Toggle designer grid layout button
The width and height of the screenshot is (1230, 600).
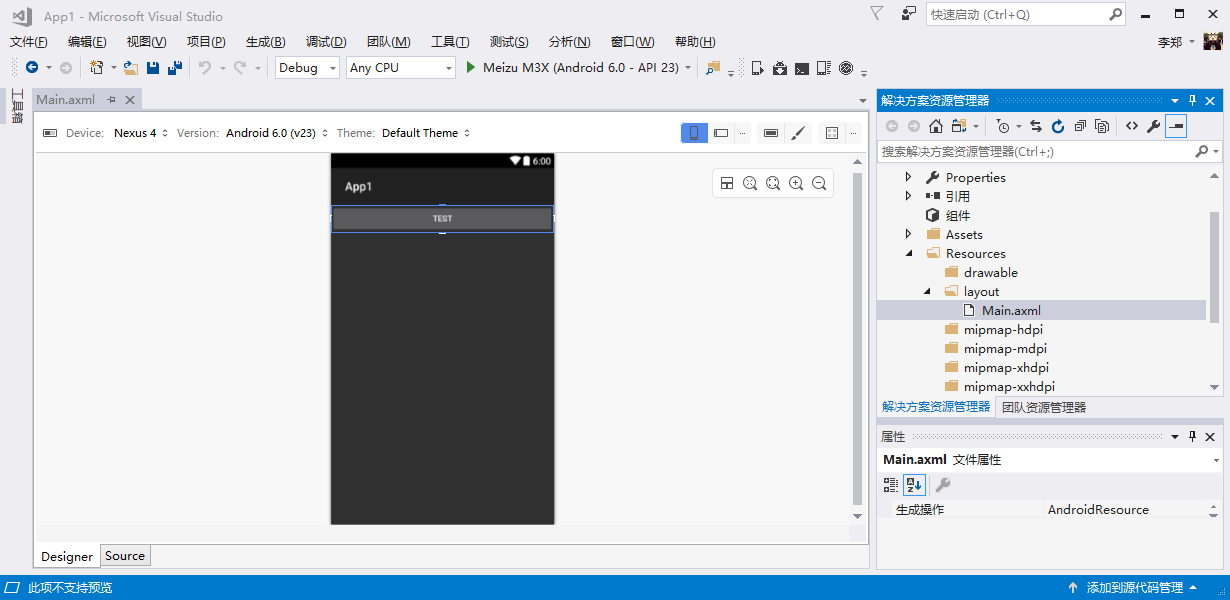click(832, 133)
